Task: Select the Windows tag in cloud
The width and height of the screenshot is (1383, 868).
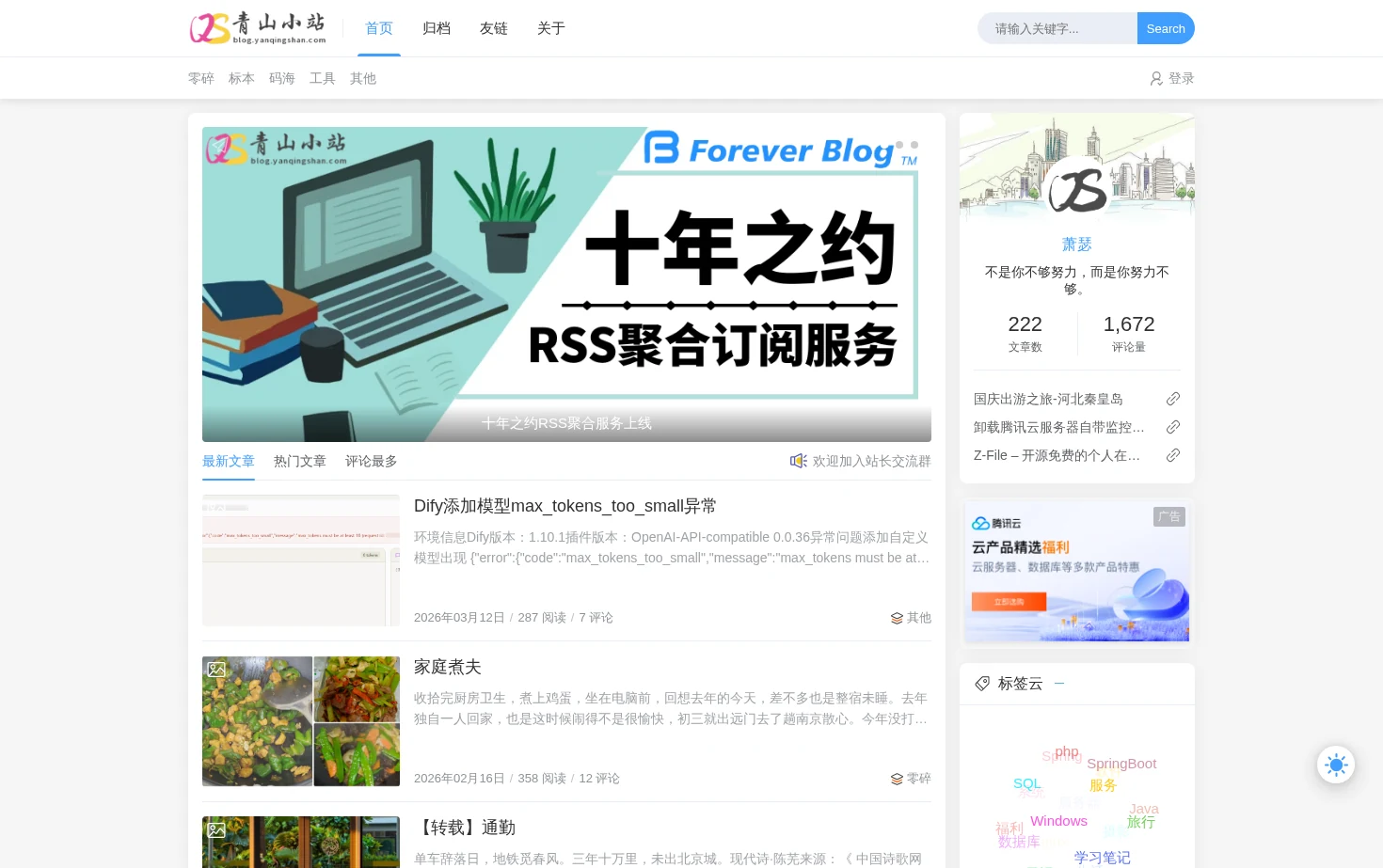Action: tap(1058, 821)
